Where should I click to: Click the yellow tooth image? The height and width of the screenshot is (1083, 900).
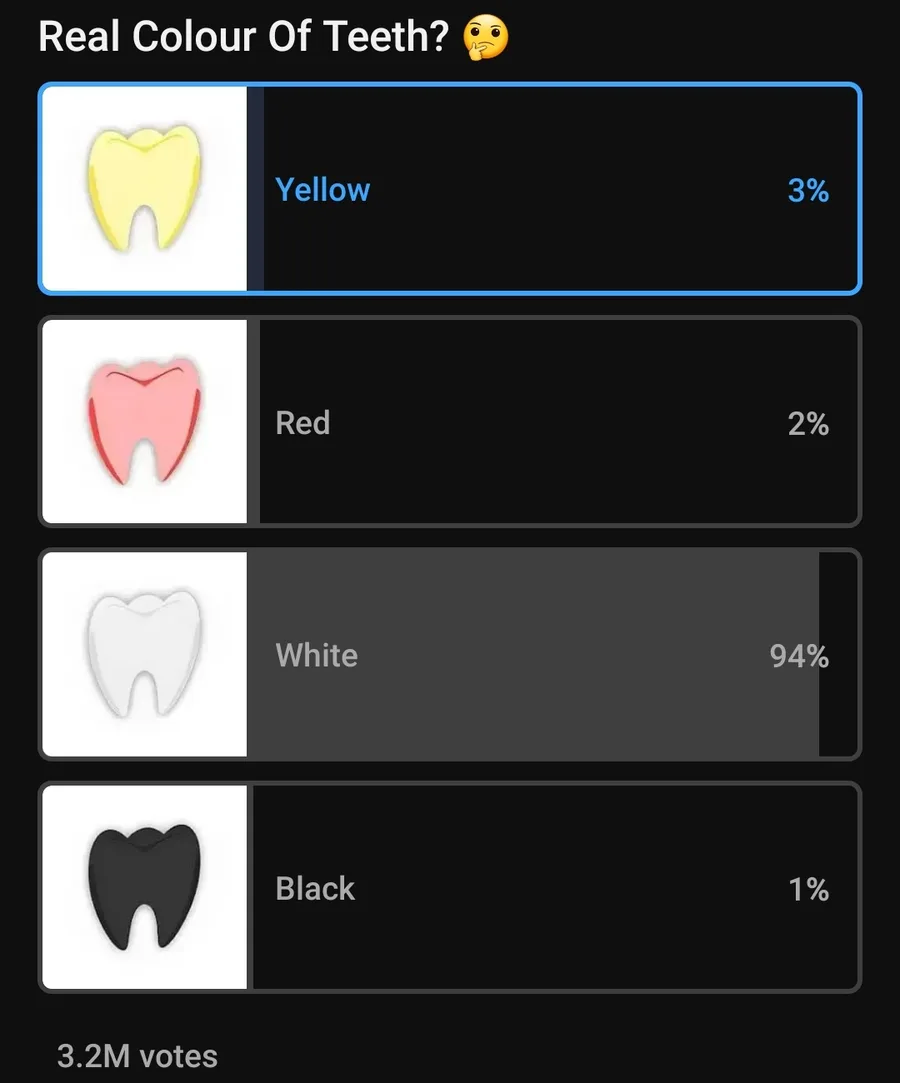[144, 188]
